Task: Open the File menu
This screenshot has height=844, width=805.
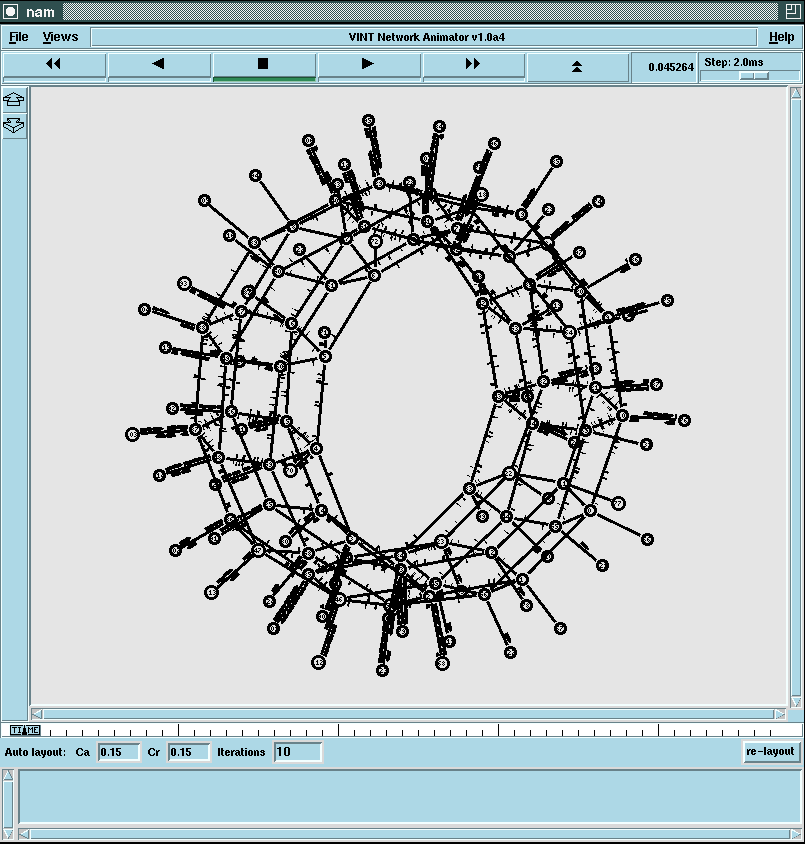Action: [x=18, y=37]
